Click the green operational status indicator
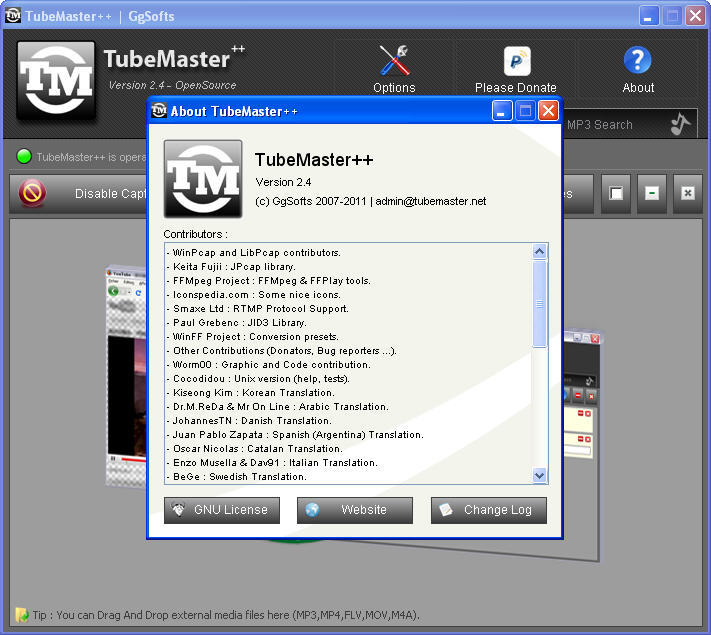 [24, 156]
